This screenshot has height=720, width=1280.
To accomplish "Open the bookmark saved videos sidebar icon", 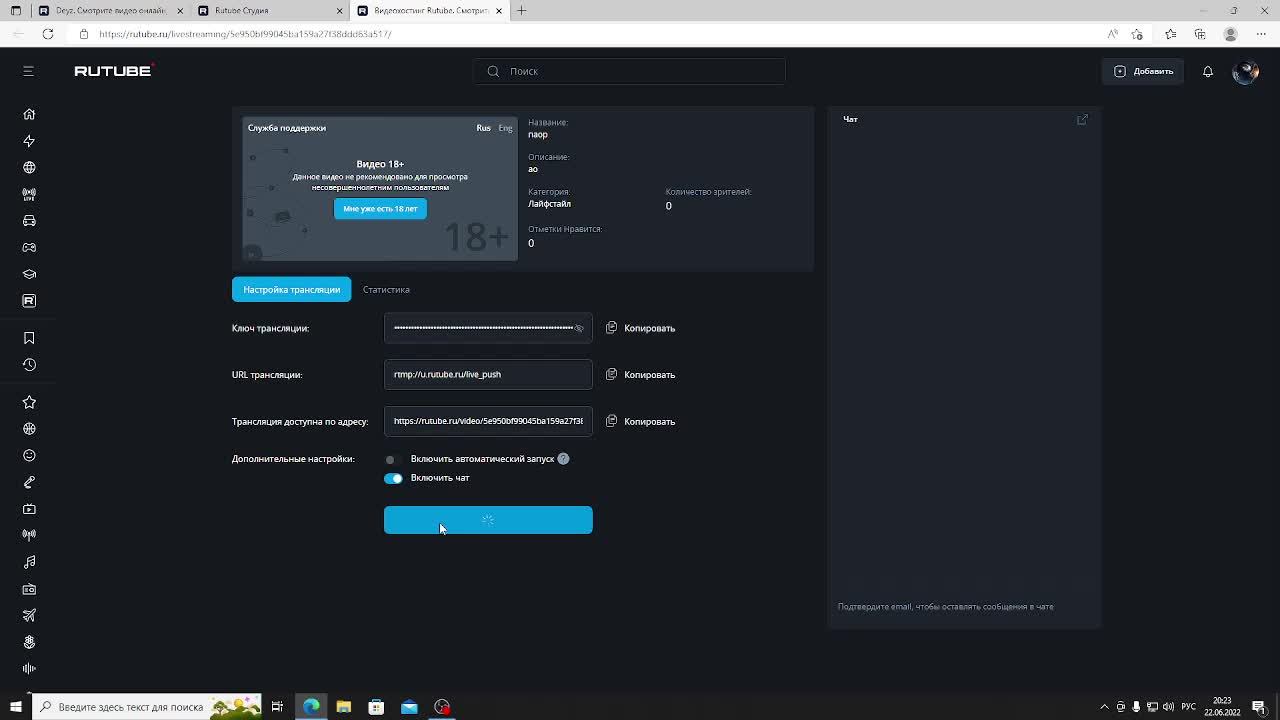I will 29,338.
